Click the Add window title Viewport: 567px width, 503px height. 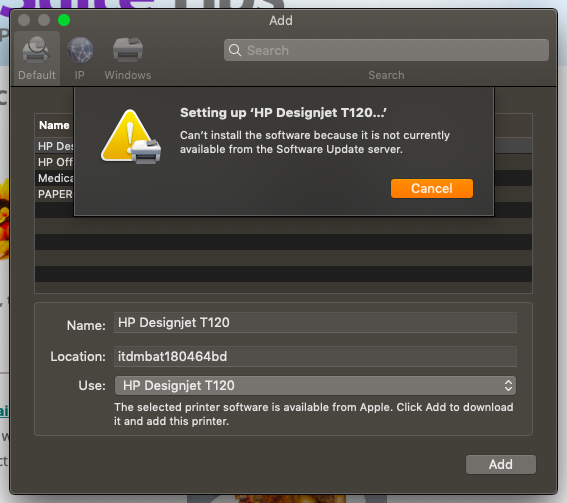tap(281, 20)
